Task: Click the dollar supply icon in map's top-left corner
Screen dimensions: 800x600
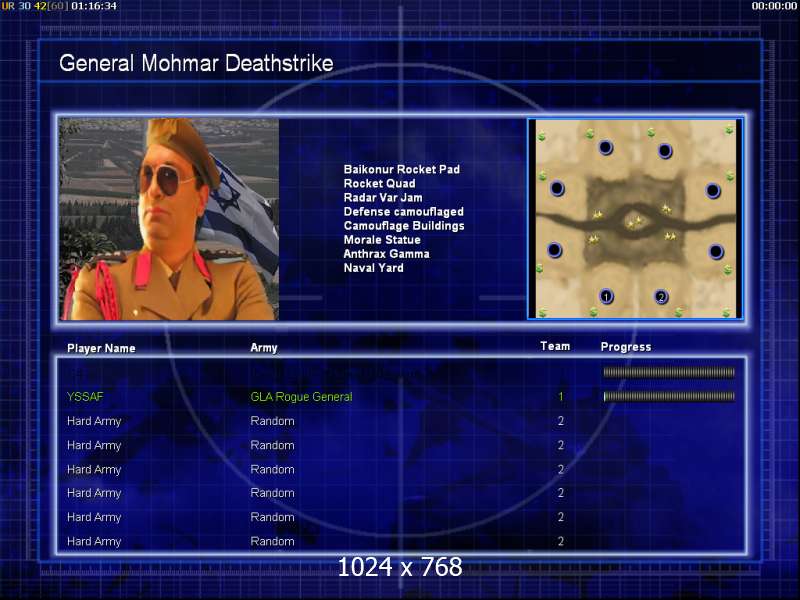Action: point(541,136)
